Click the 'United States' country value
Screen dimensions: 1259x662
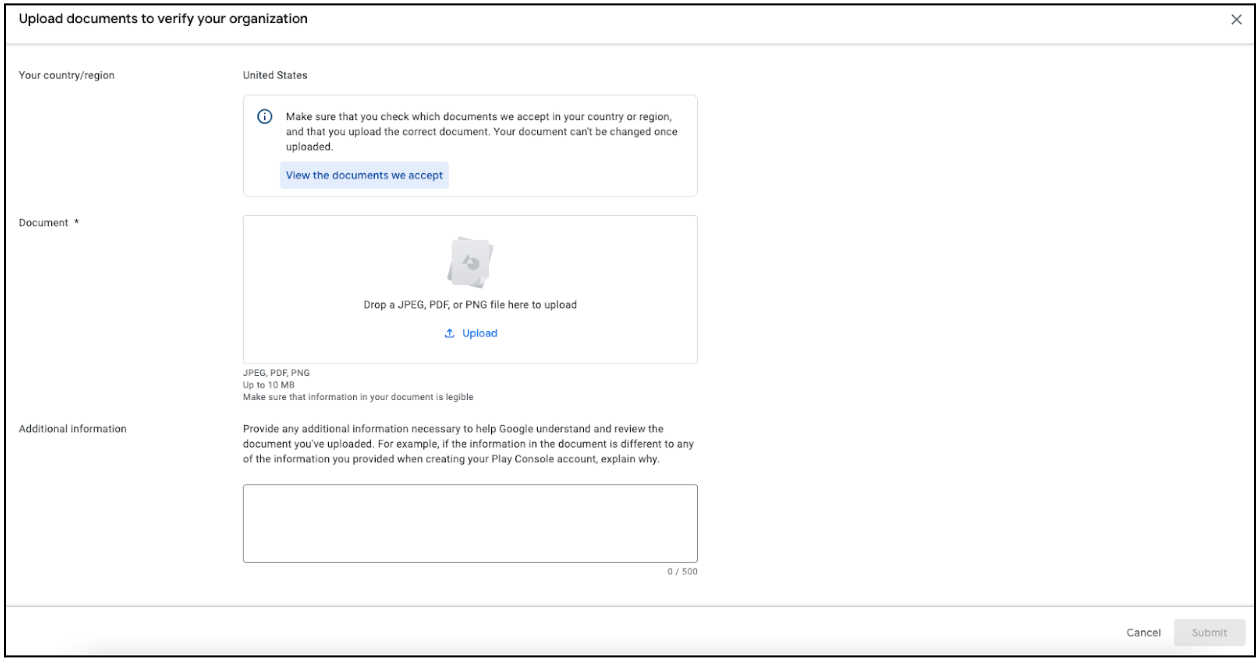275,75
